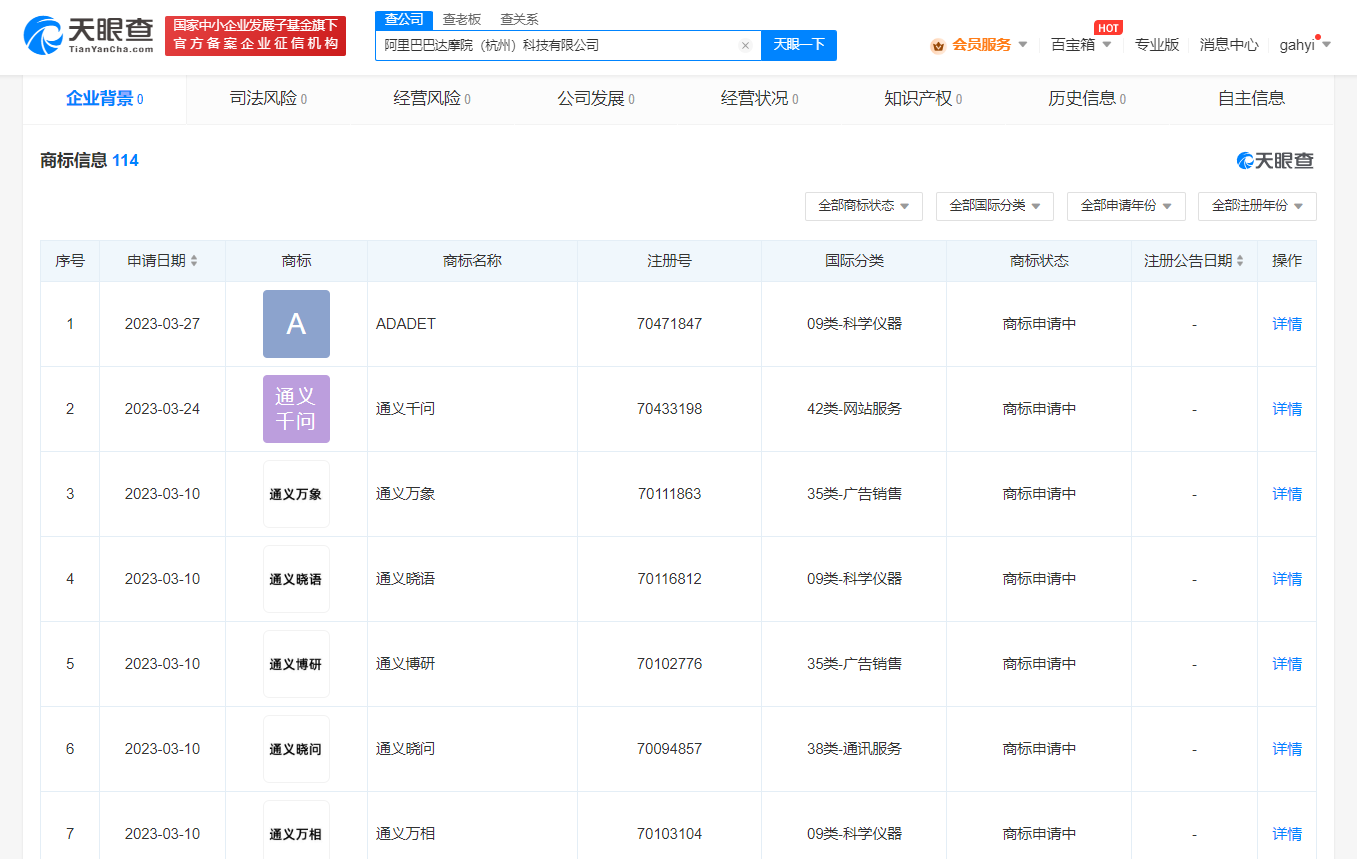Click the 天眼查 watermark icon above the table

click(x=1243, y=160)
